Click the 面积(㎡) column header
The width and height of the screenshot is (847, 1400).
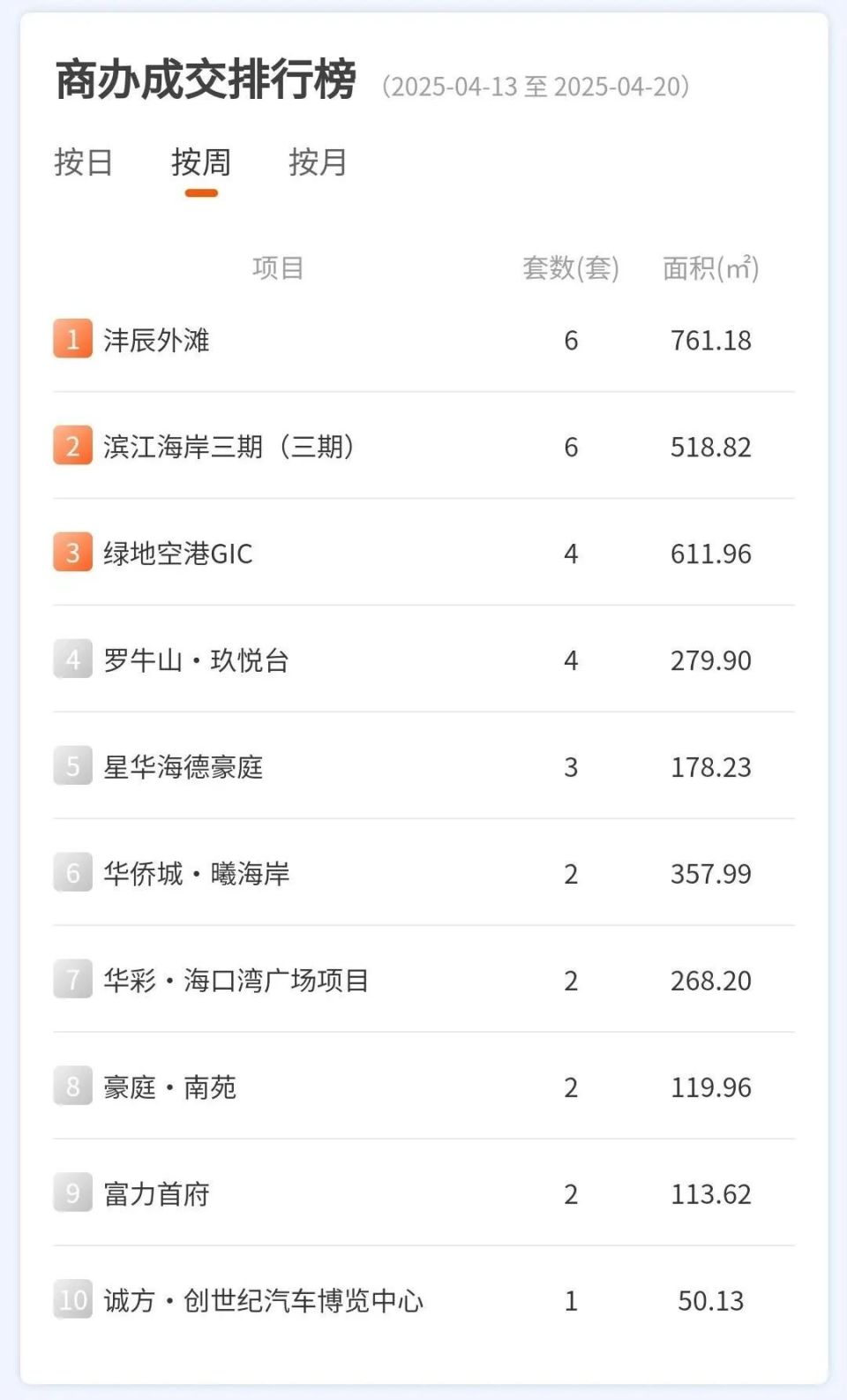(x=710, y=268)
